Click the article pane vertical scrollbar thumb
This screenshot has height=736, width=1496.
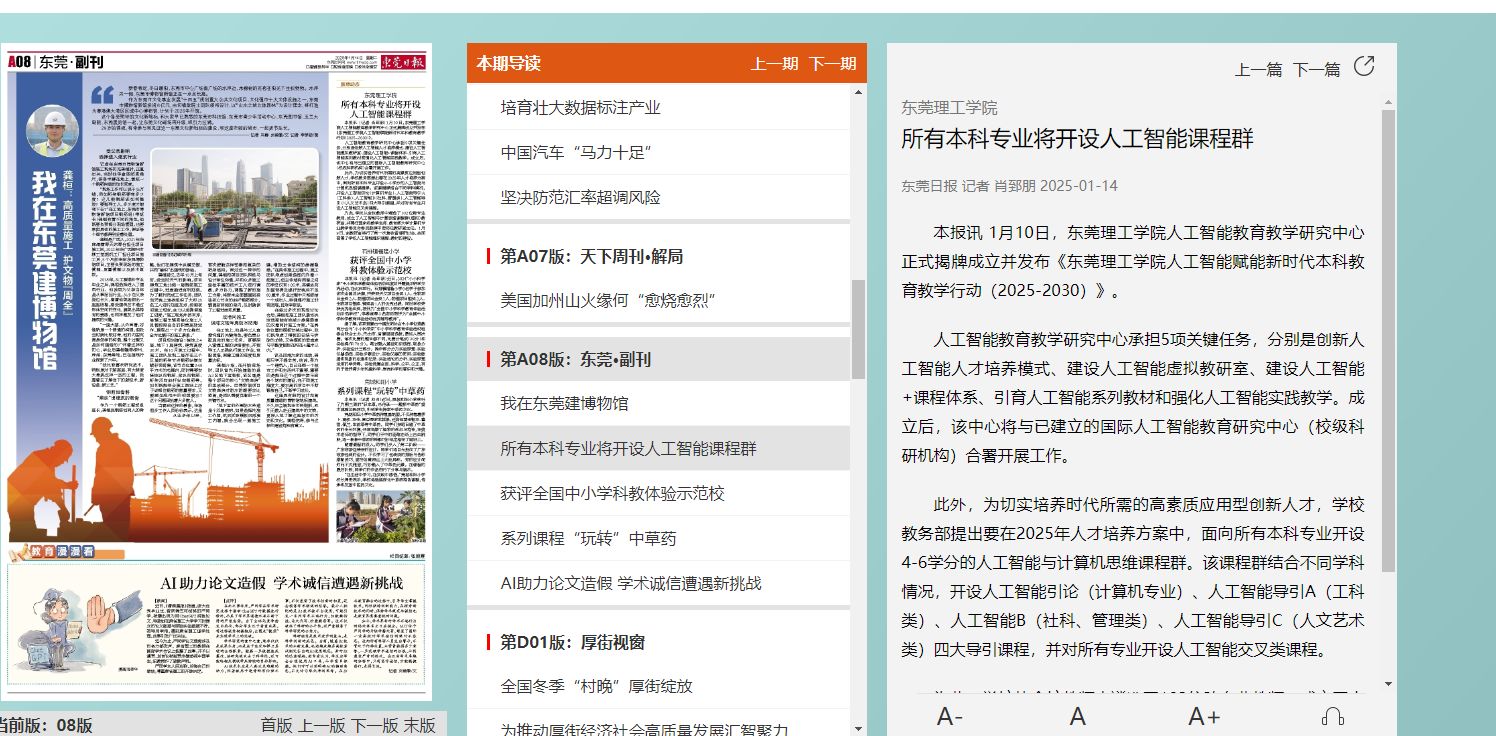point(1388,340)
